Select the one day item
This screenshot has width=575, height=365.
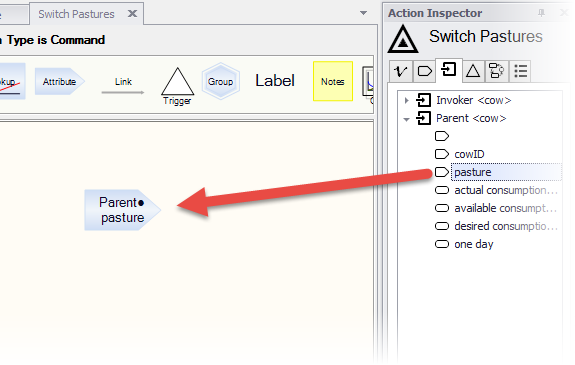(x=473, y=244)
